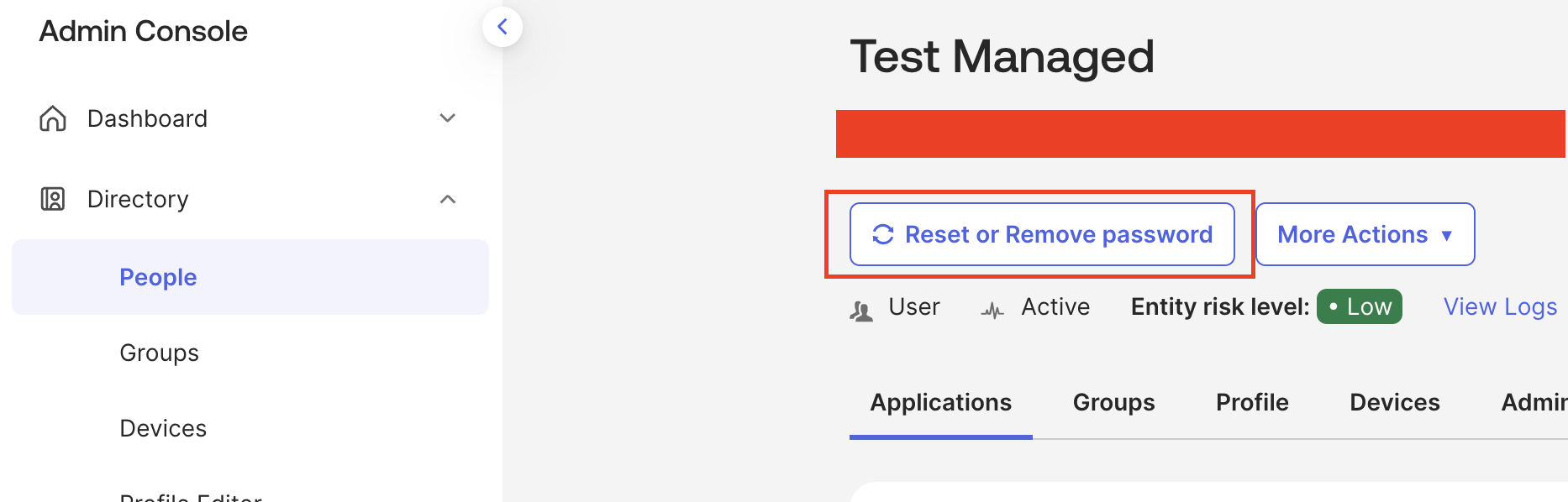Click the User person icon
The image size is (1568, 502).
[860, 311]
